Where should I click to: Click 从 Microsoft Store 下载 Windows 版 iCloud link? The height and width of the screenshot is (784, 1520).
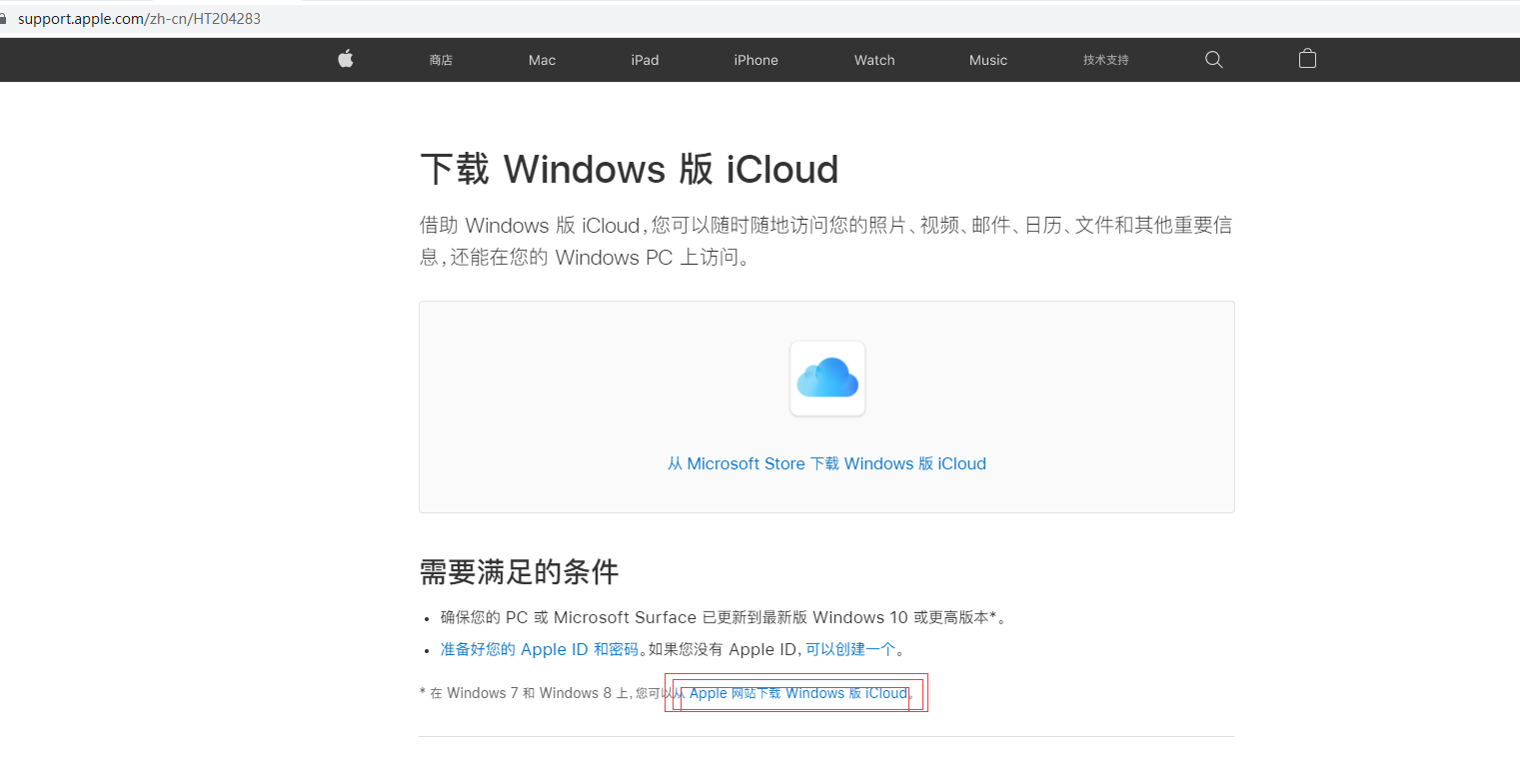[826, 463]
